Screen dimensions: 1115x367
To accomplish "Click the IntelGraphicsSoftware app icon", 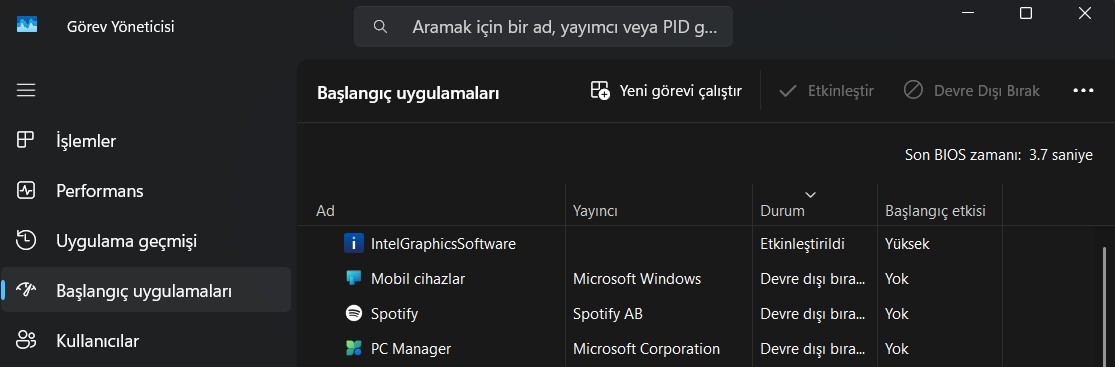I will tap(353, 243).
